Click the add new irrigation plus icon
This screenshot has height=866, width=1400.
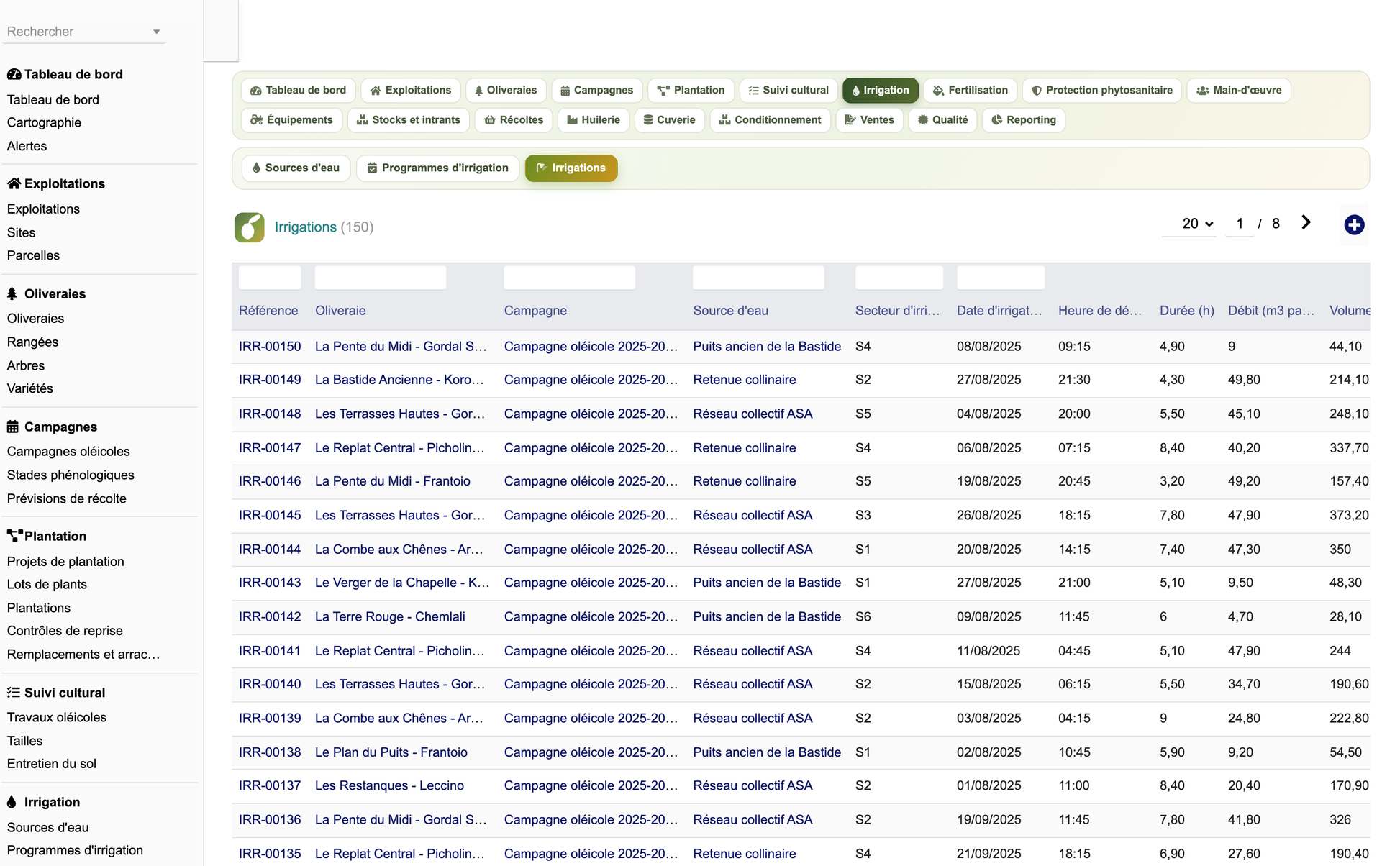pyautogui.click(x=1354, y=225)
